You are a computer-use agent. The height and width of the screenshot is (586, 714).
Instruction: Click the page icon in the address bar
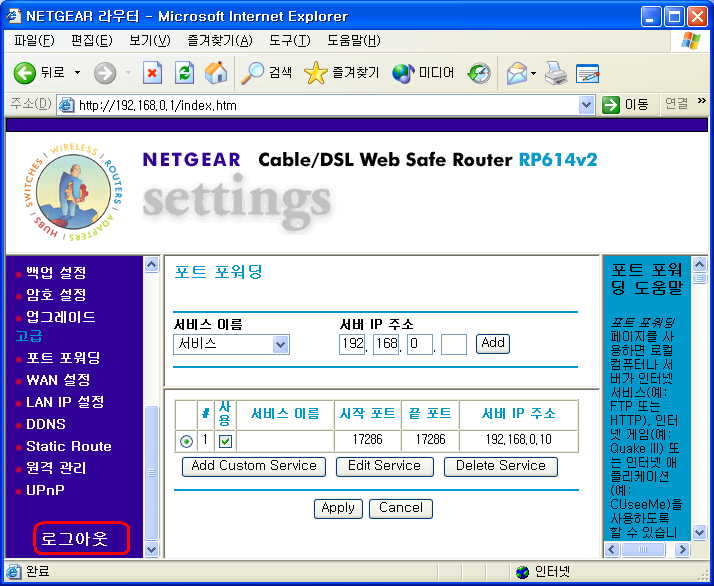[x=67, y=105]
